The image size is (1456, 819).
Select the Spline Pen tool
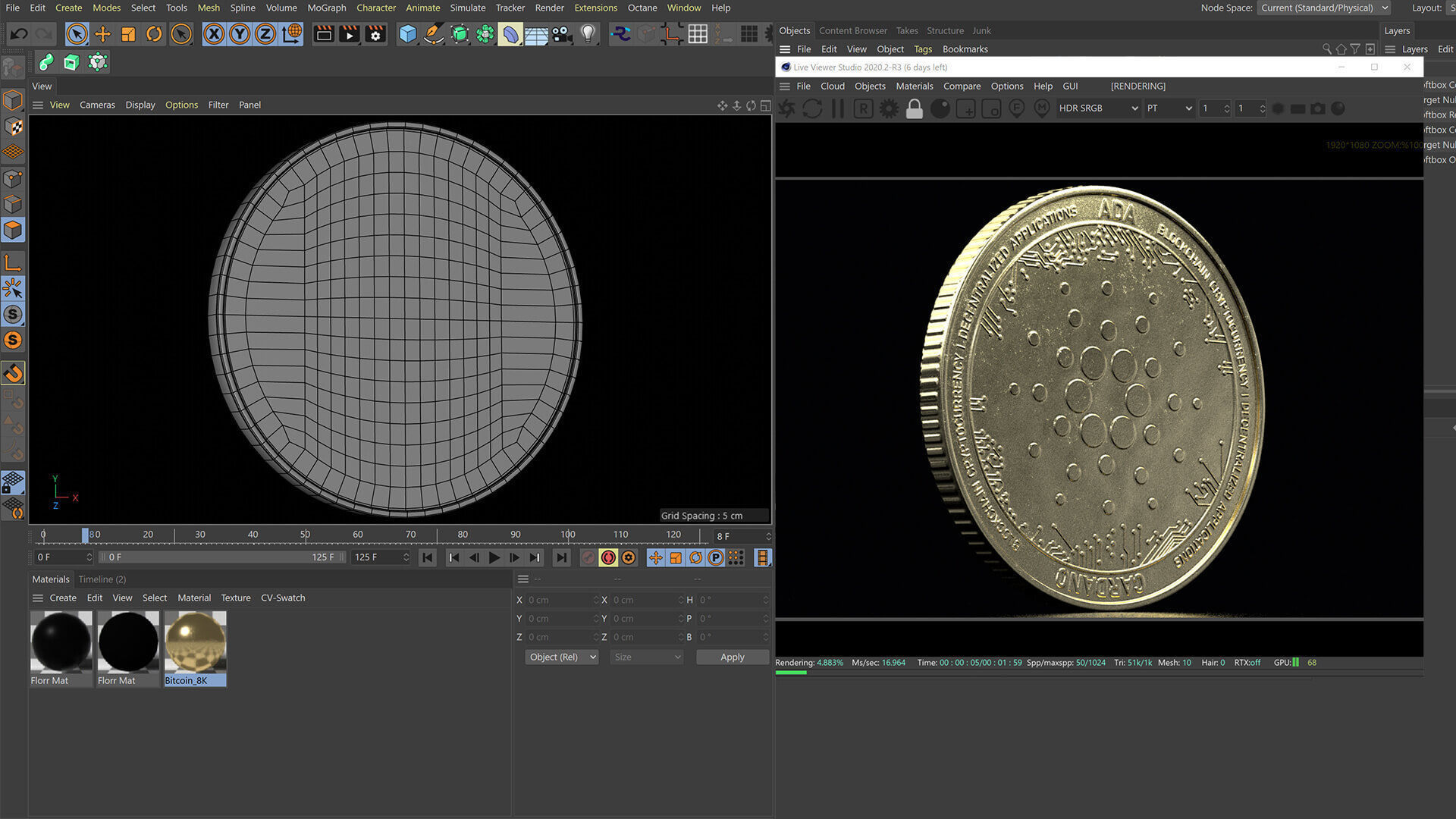434,34
